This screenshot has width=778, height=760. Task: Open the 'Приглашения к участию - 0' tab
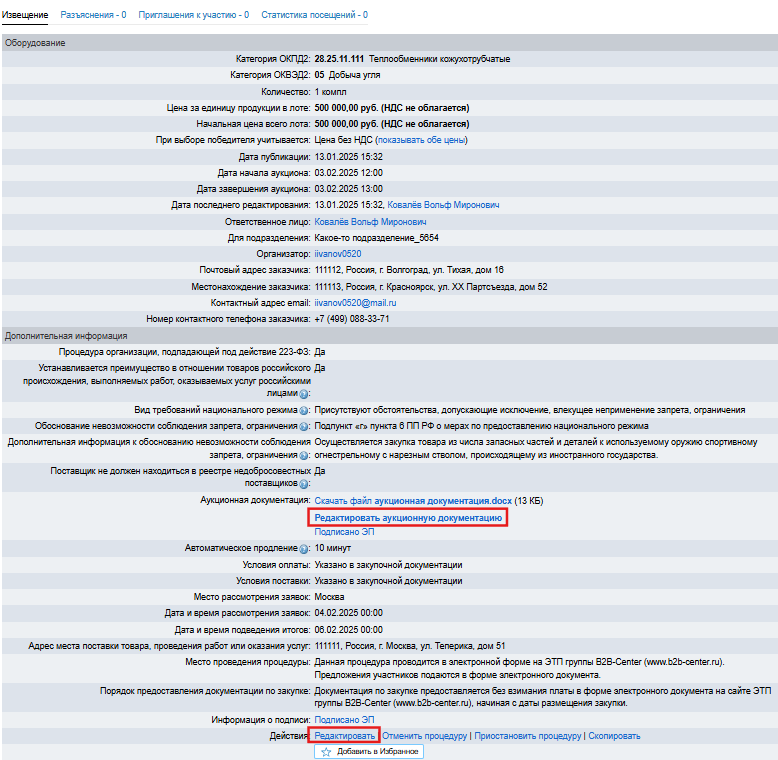(x=193, y=15)
